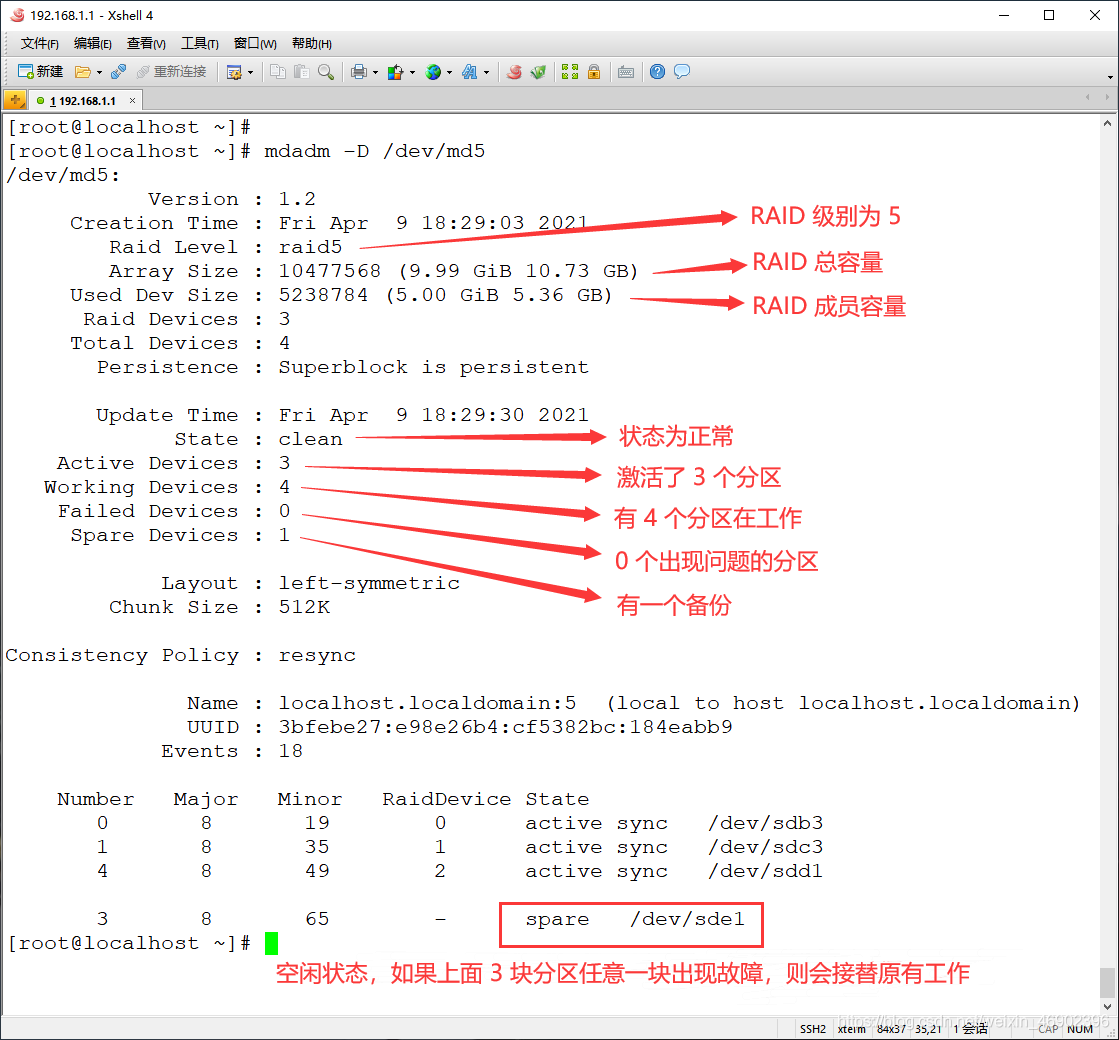The height and width of the screenshot is (1040, 1119).
Task: Click the keyboard key mapping icon
Action: coord(626,72)
